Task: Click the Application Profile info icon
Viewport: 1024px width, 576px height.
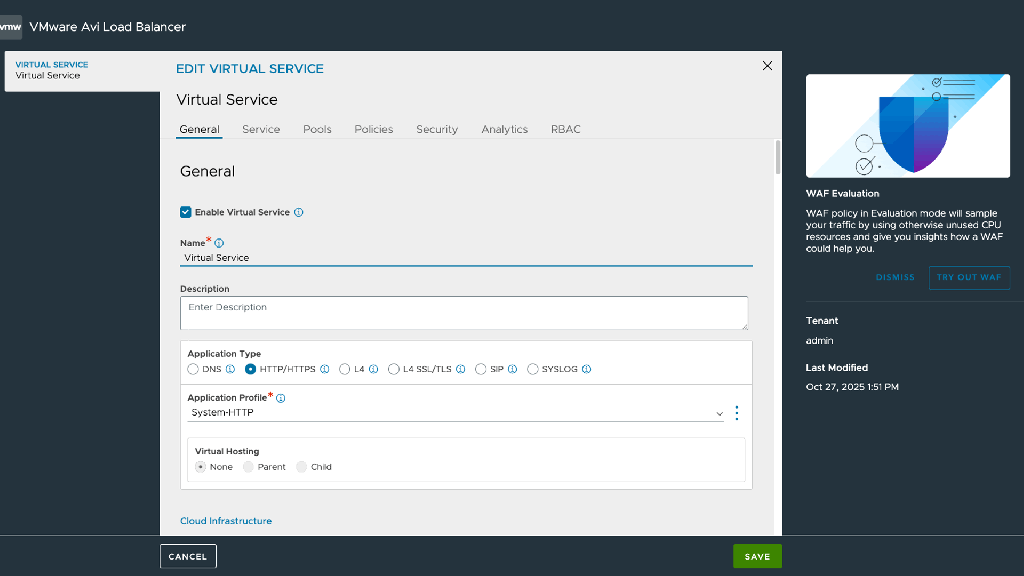Action: (x=281, y=398)
